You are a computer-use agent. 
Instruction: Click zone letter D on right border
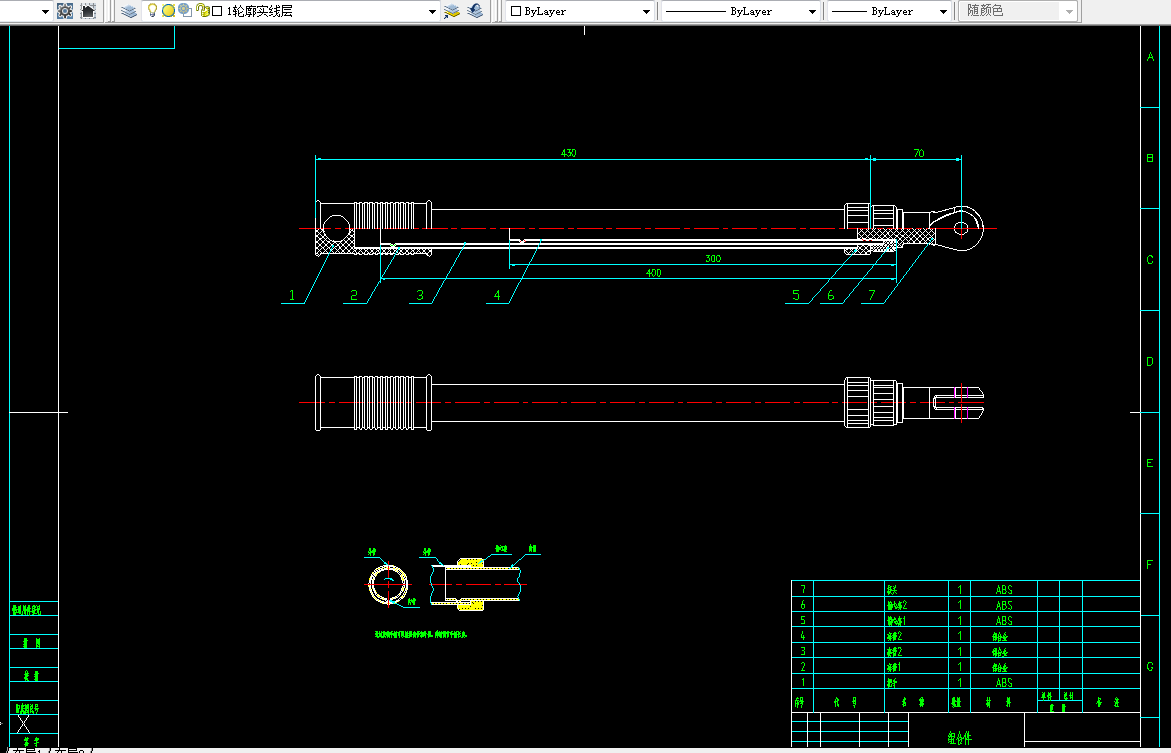pos(1150,362)
